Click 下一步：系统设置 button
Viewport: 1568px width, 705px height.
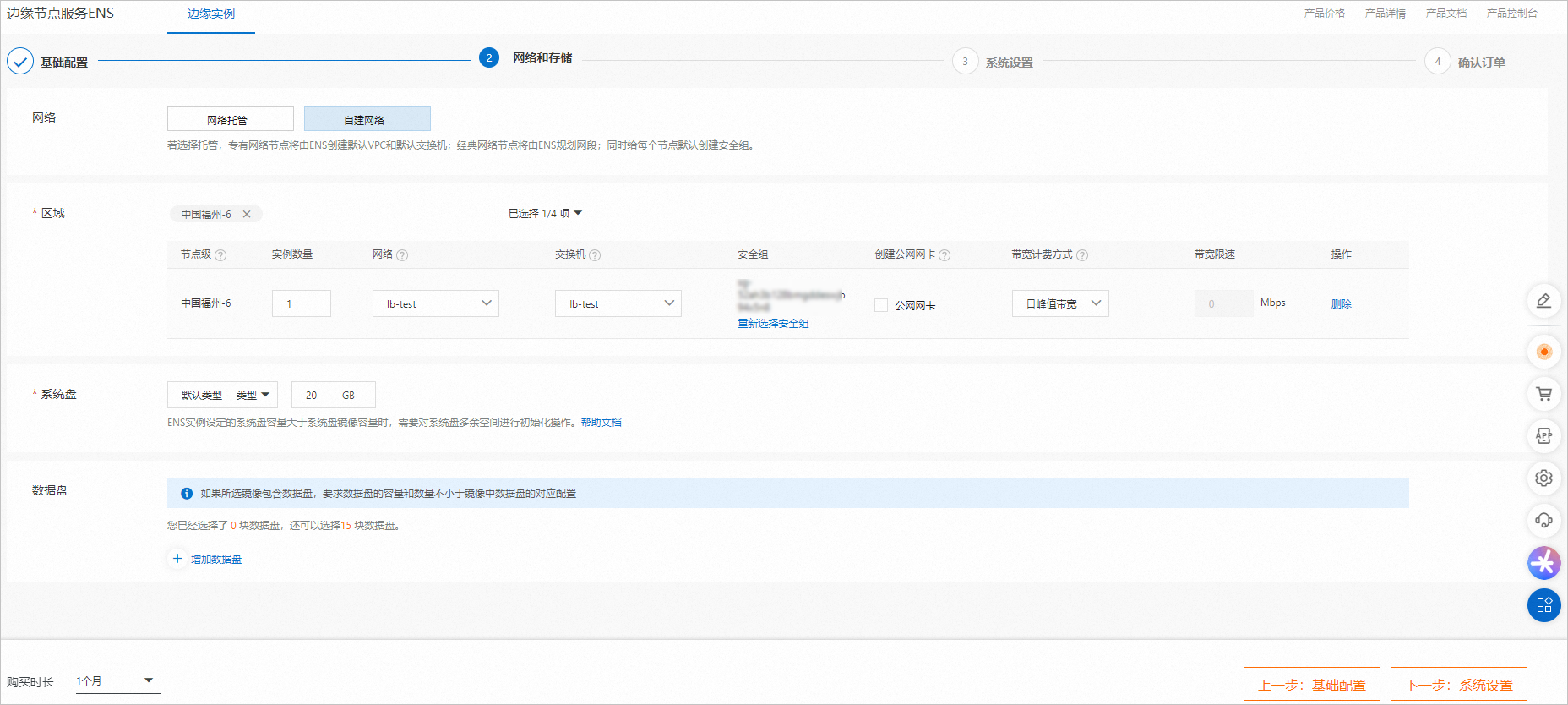tap(1459, 684)
